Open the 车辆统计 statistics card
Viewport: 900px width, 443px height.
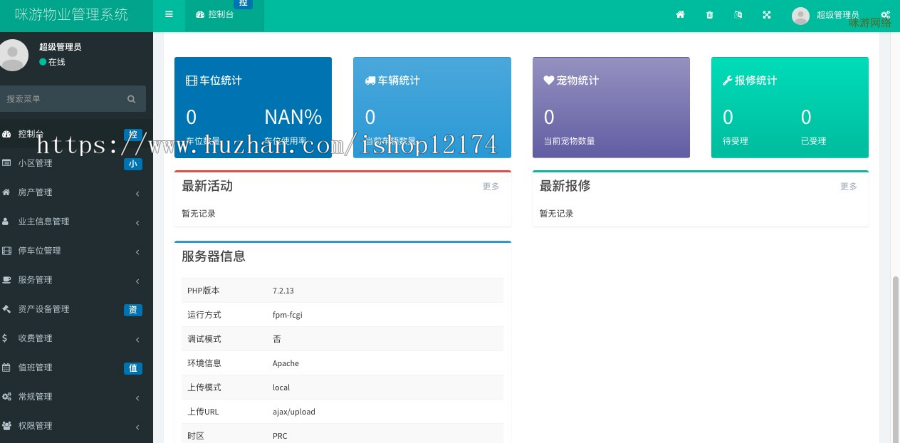point(432,107)
